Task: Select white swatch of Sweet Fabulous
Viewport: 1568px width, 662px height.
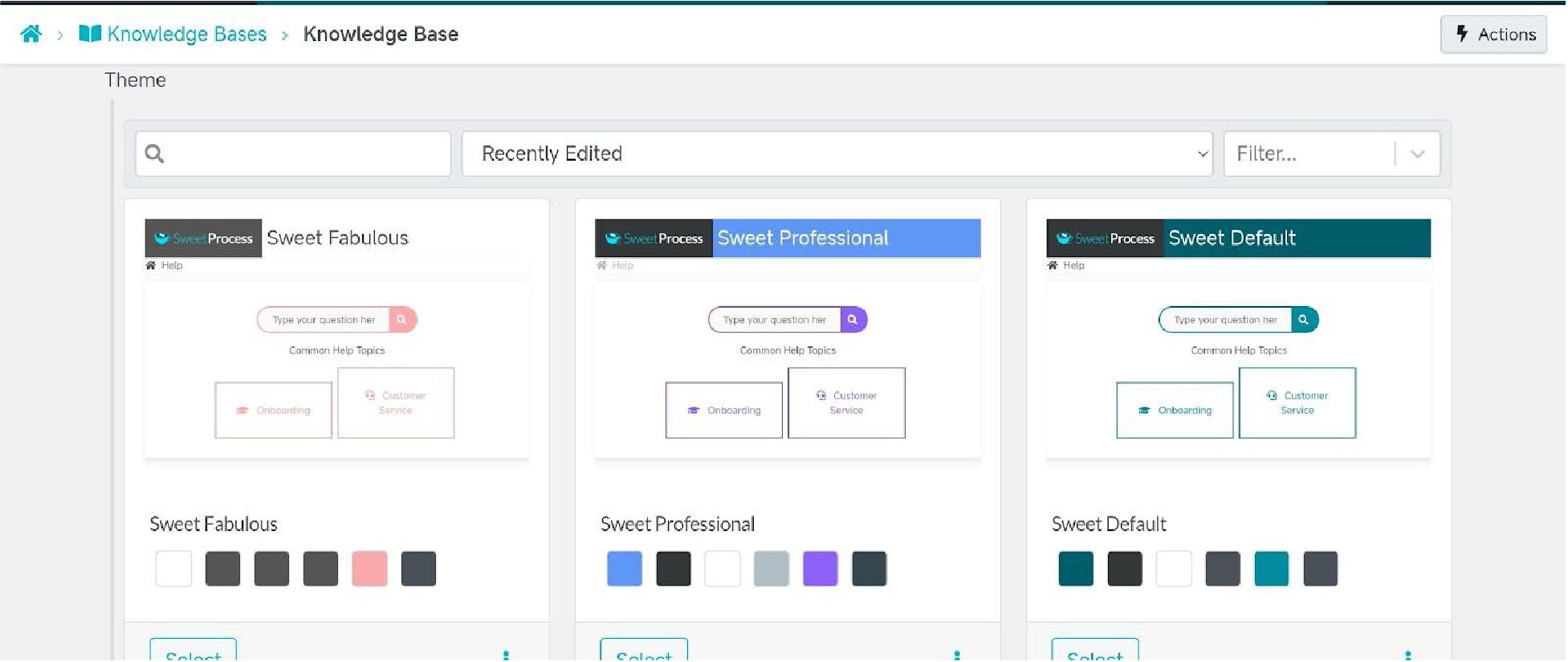Action: (x=174, y=569)
